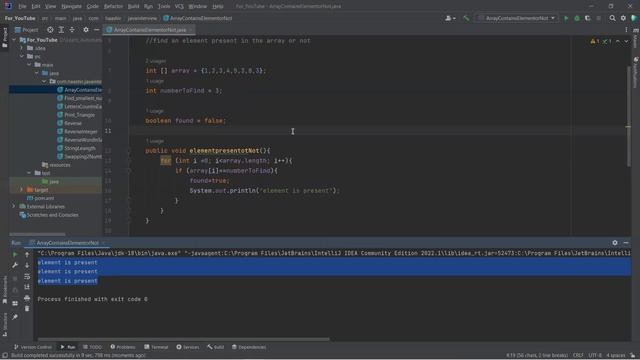This screenshot has width=640, height=360.
Task: Open the user account icon menu
Action: 450,18
